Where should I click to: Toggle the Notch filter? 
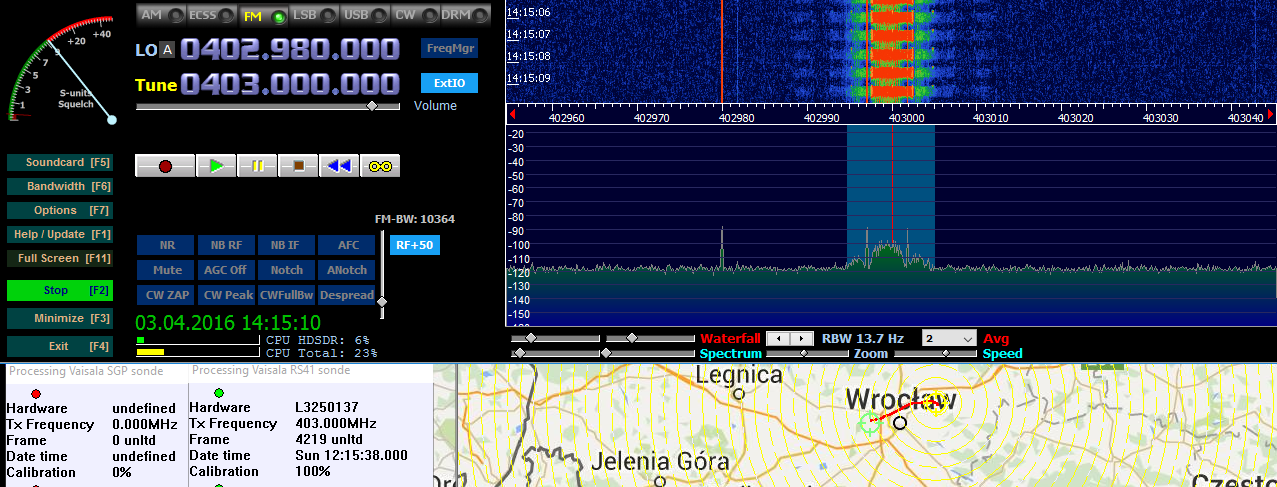(x=286, y=270)
